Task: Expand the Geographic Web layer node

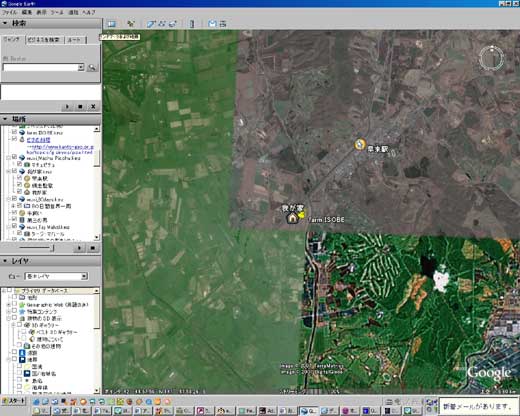Action: (9, 305)
